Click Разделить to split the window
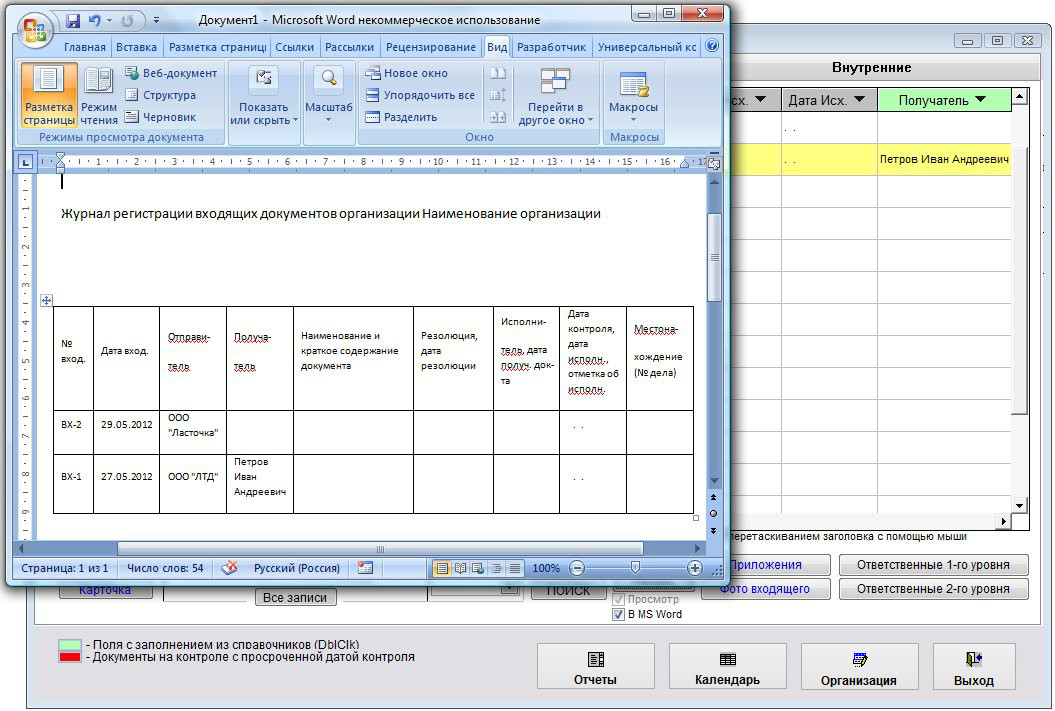 tap(401, 117)
